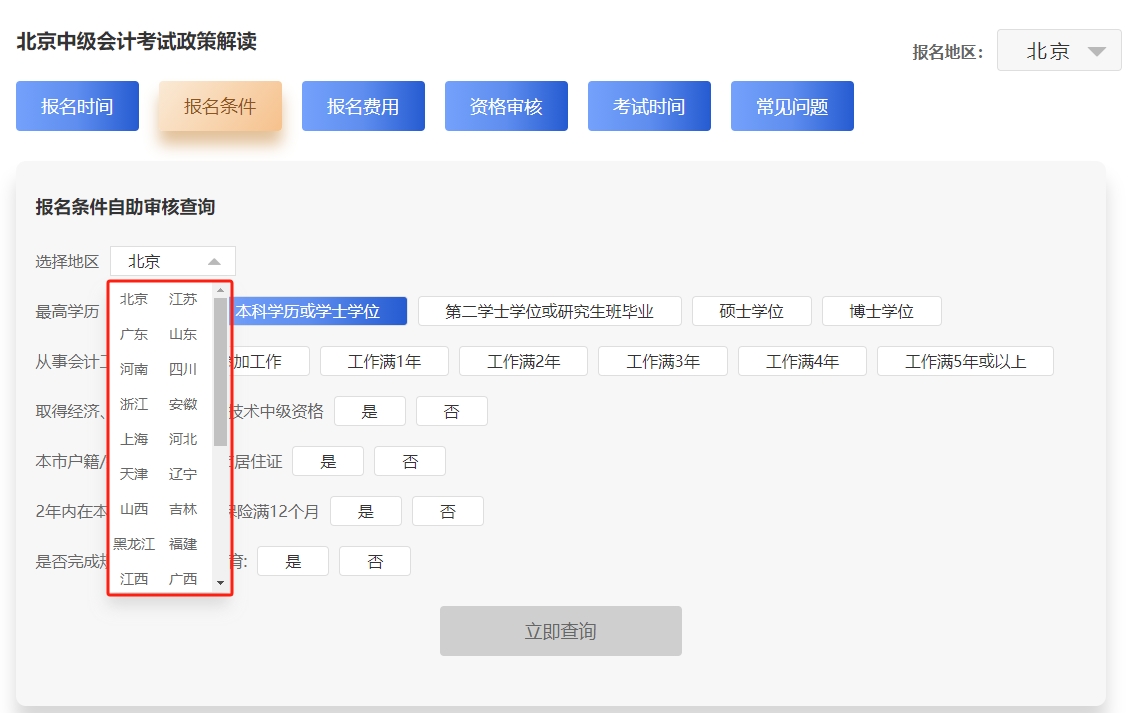
Task: Click 是 for 保险满12个月 question
Action: pos(366,510)
